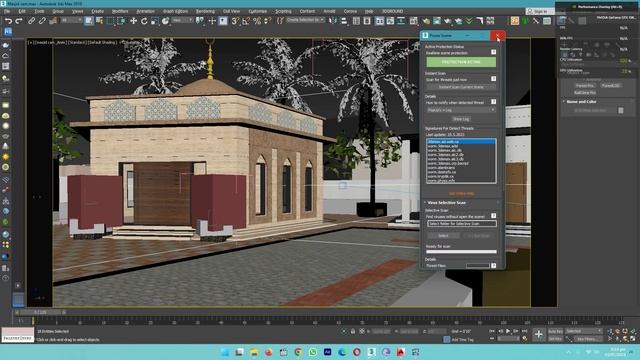
Task: Toggle Realtime scene protection help checkbox
Action: tap(493, 52)
